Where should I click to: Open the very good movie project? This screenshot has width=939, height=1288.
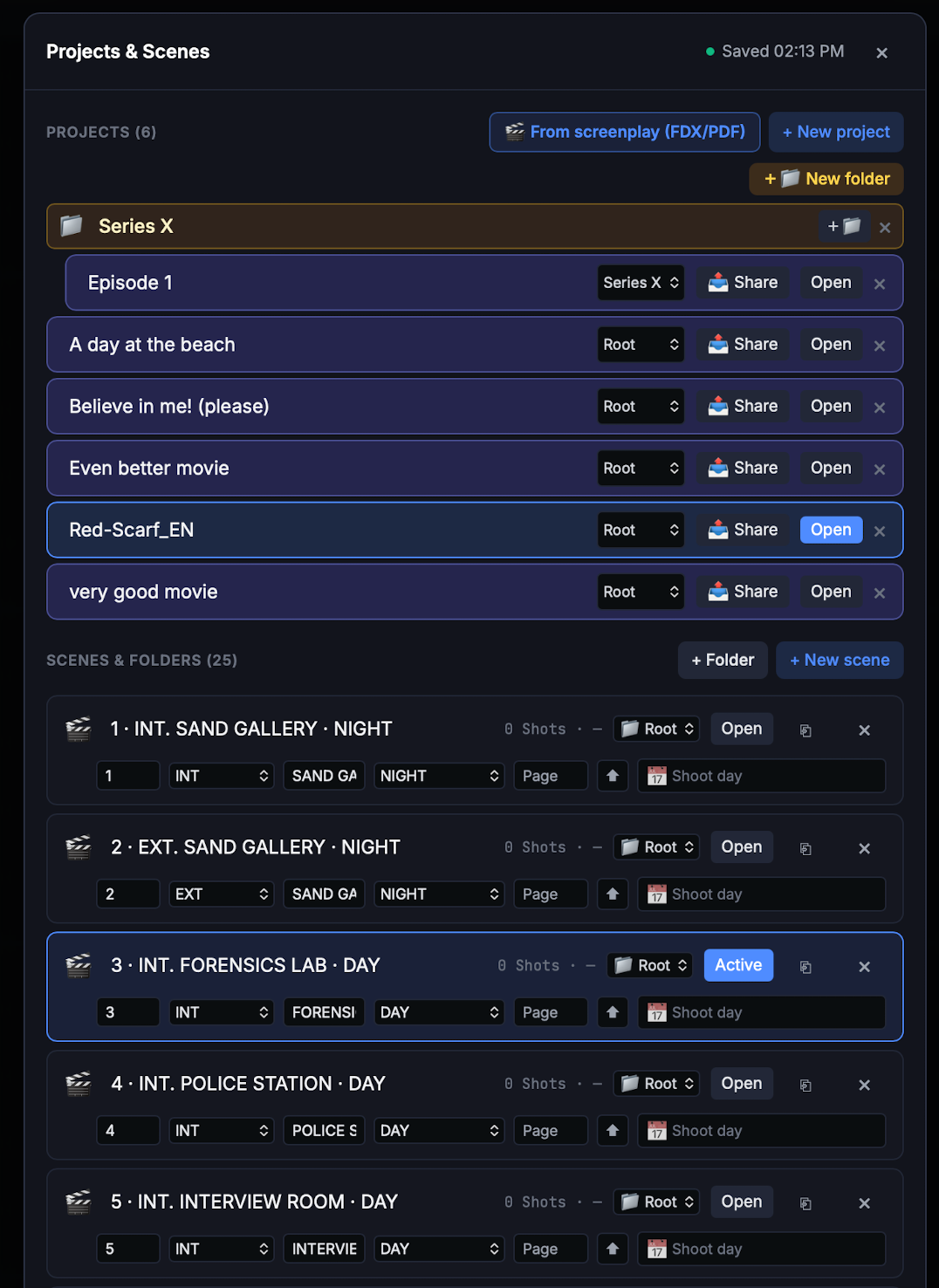pos(831,592)
